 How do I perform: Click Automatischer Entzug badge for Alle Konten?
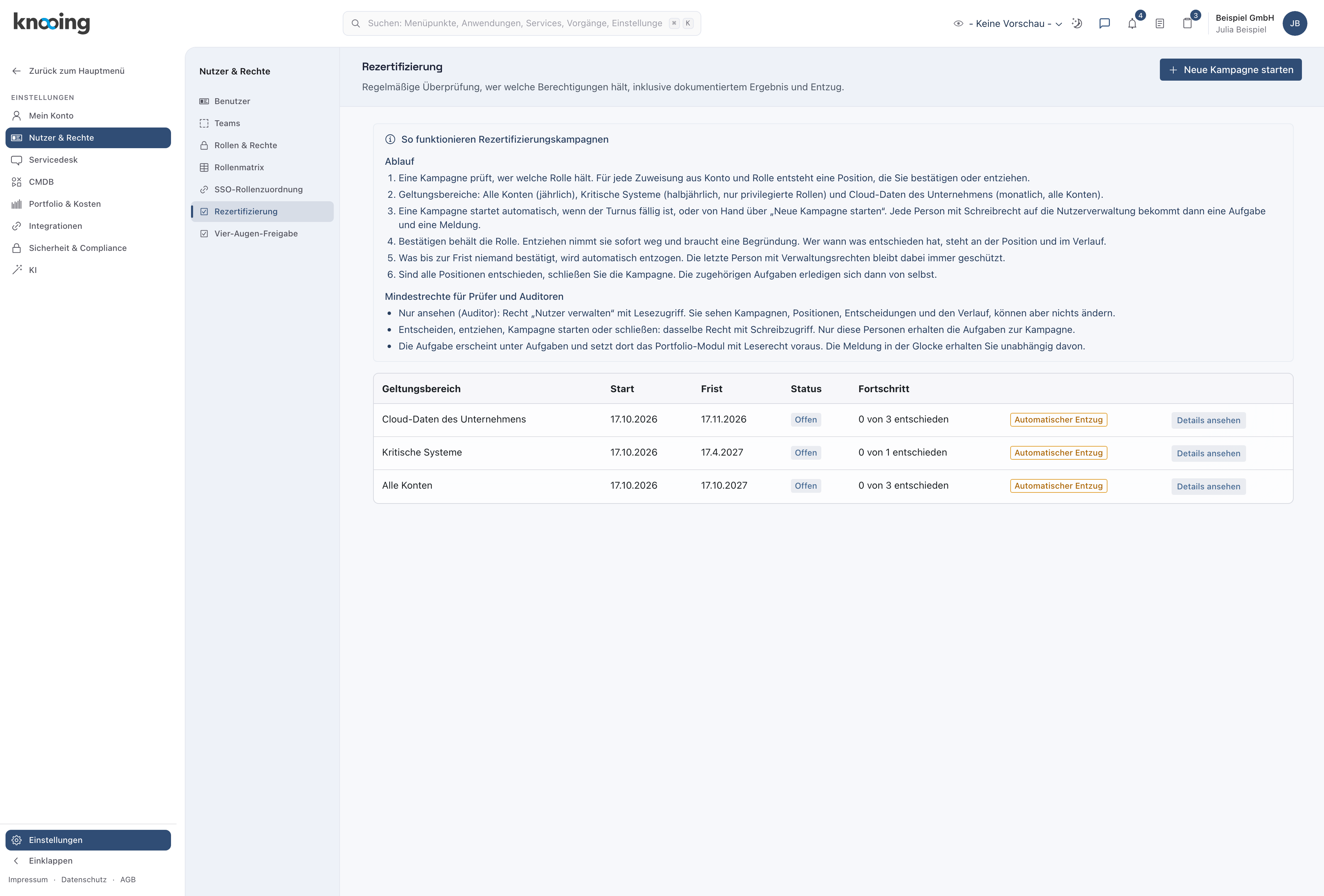(1059, 486)
